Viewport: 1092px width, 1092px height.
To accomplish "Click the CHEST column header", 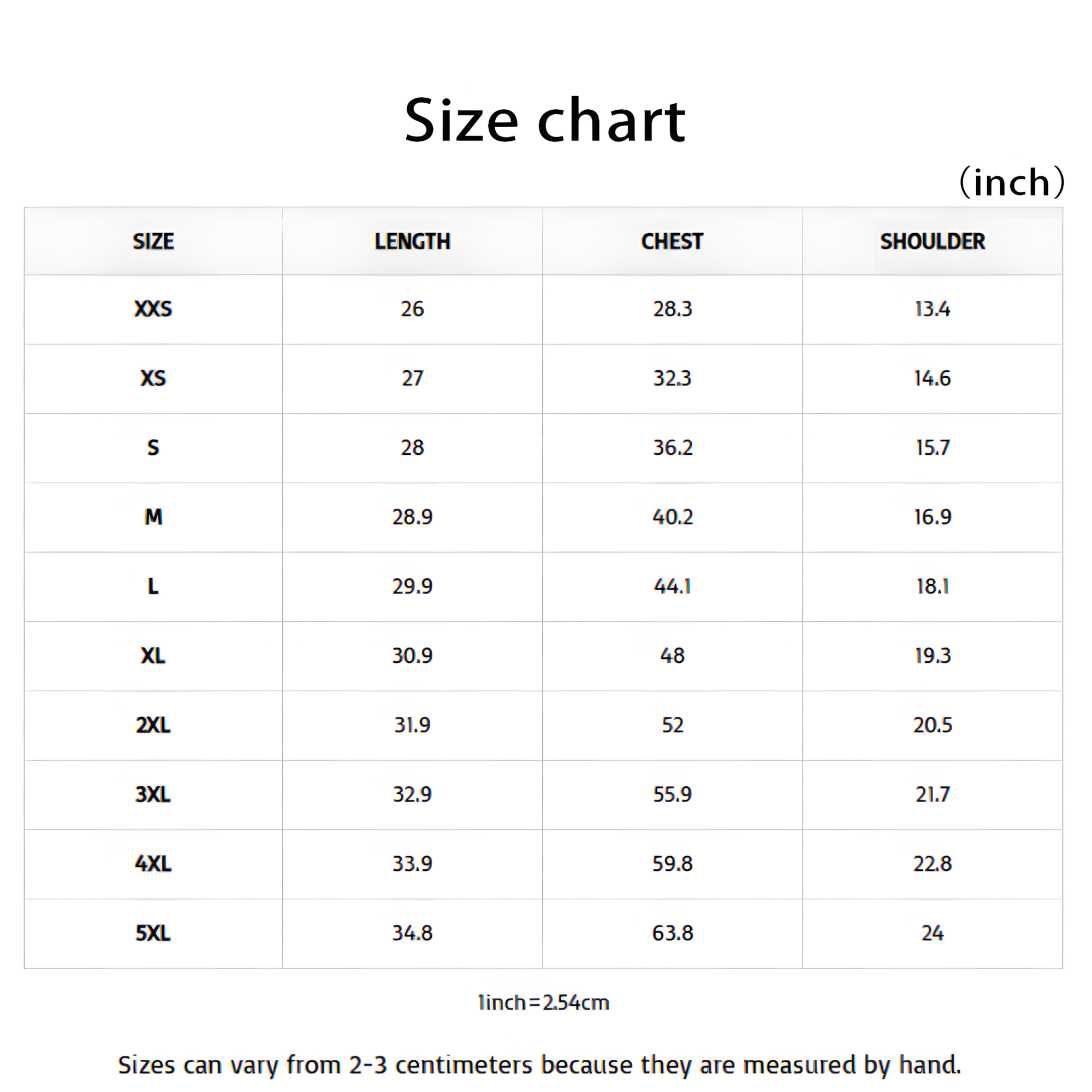I will click(x=672, y=241).
